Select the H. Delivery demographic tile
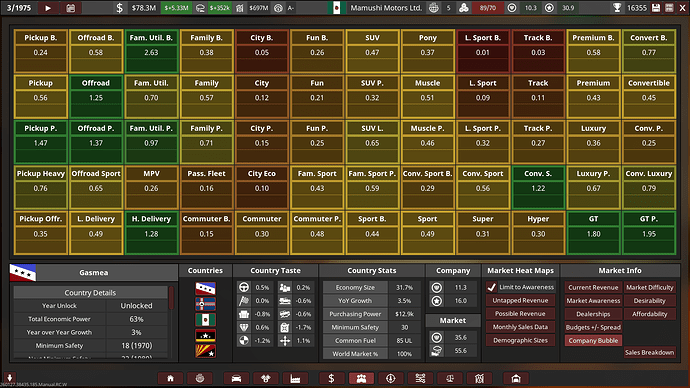 point(151,233)
